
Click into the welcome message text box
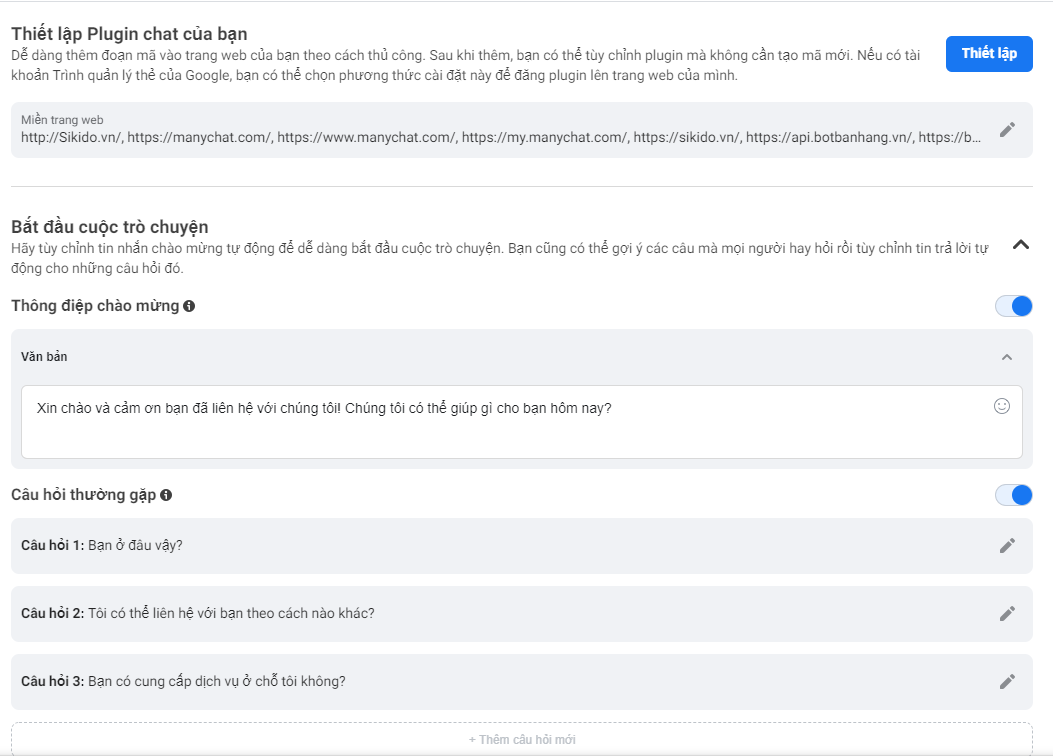pyautogui.click(x=522, y=422)
